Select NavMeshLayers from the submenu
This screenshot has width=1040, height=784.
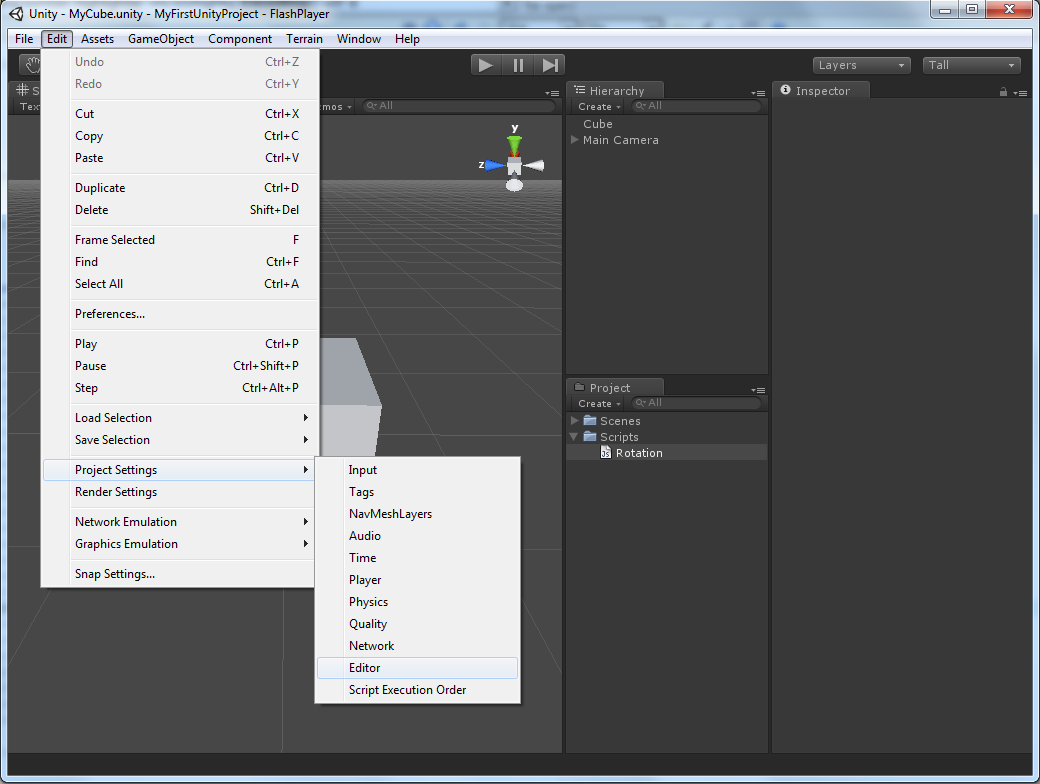click(417, 514)
